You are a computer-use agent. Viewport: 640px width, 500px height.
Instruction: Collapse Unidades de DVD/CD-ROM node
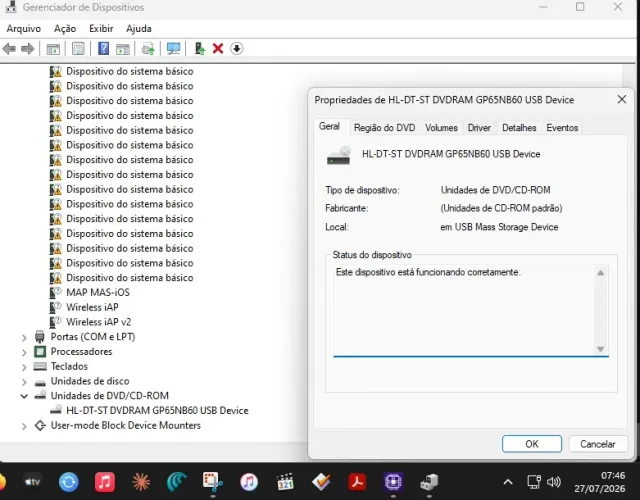(24, 396)
